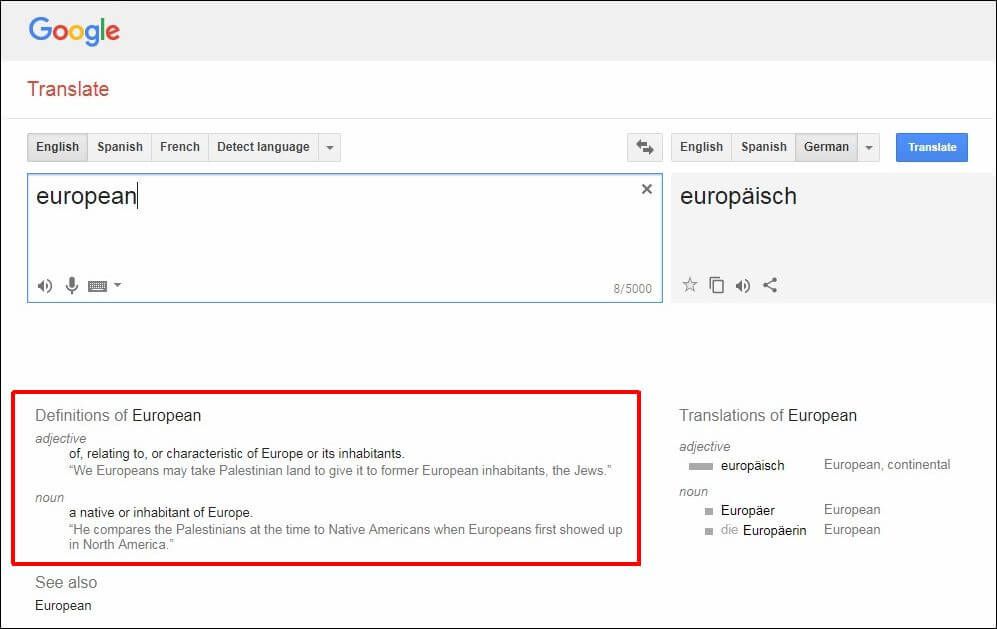Viewport: 997px width, 629px height.
Task: Click the frequency bar beside europäisch
Action: point(701,467)
